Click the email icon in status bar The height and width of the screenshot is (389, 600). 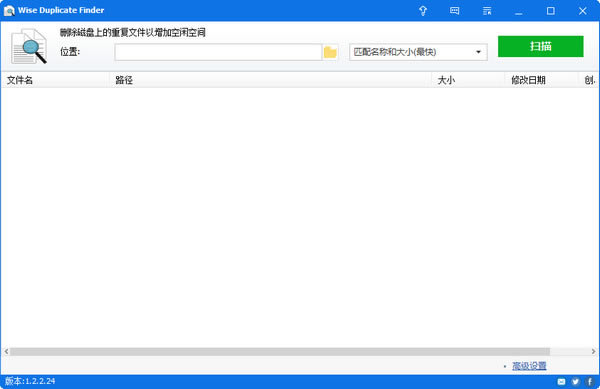[561, 381]
